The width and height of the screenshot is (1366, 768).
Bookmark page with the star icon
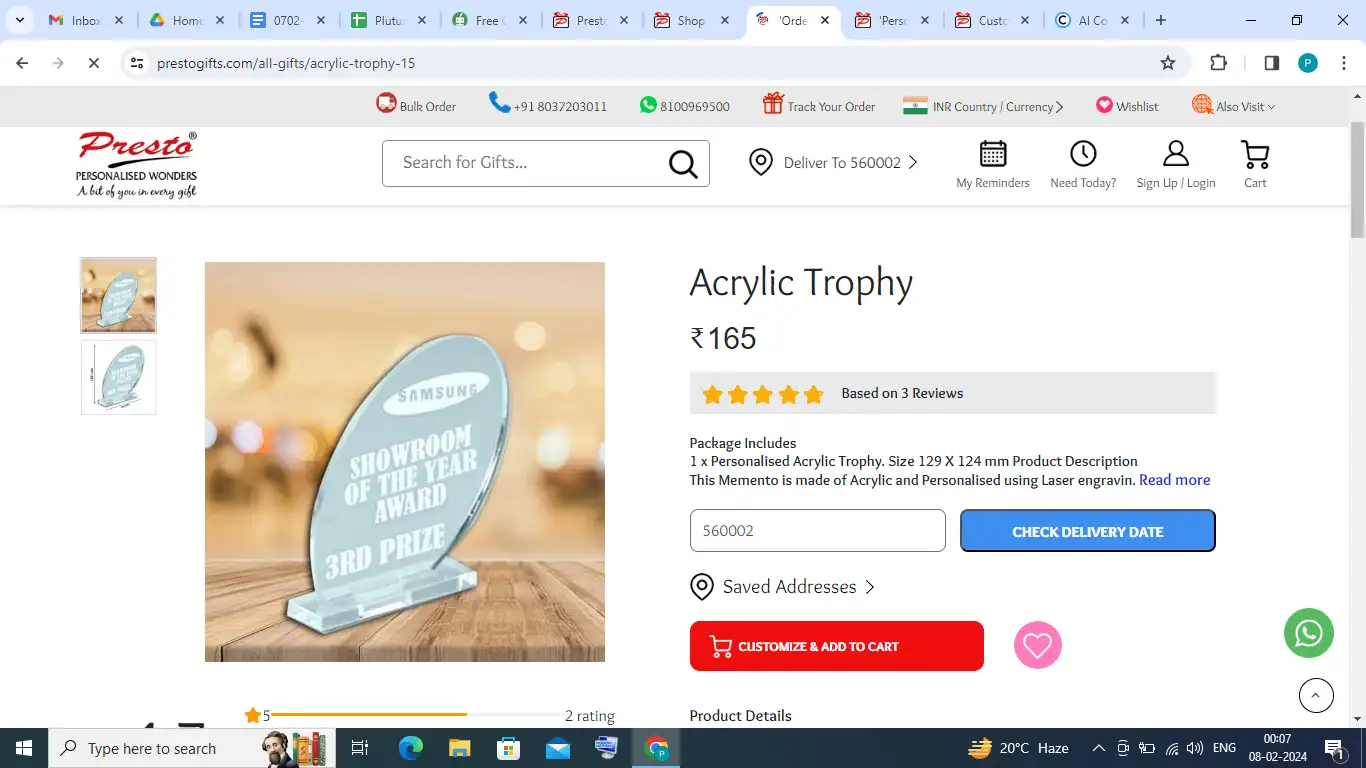coord(1168,63)
